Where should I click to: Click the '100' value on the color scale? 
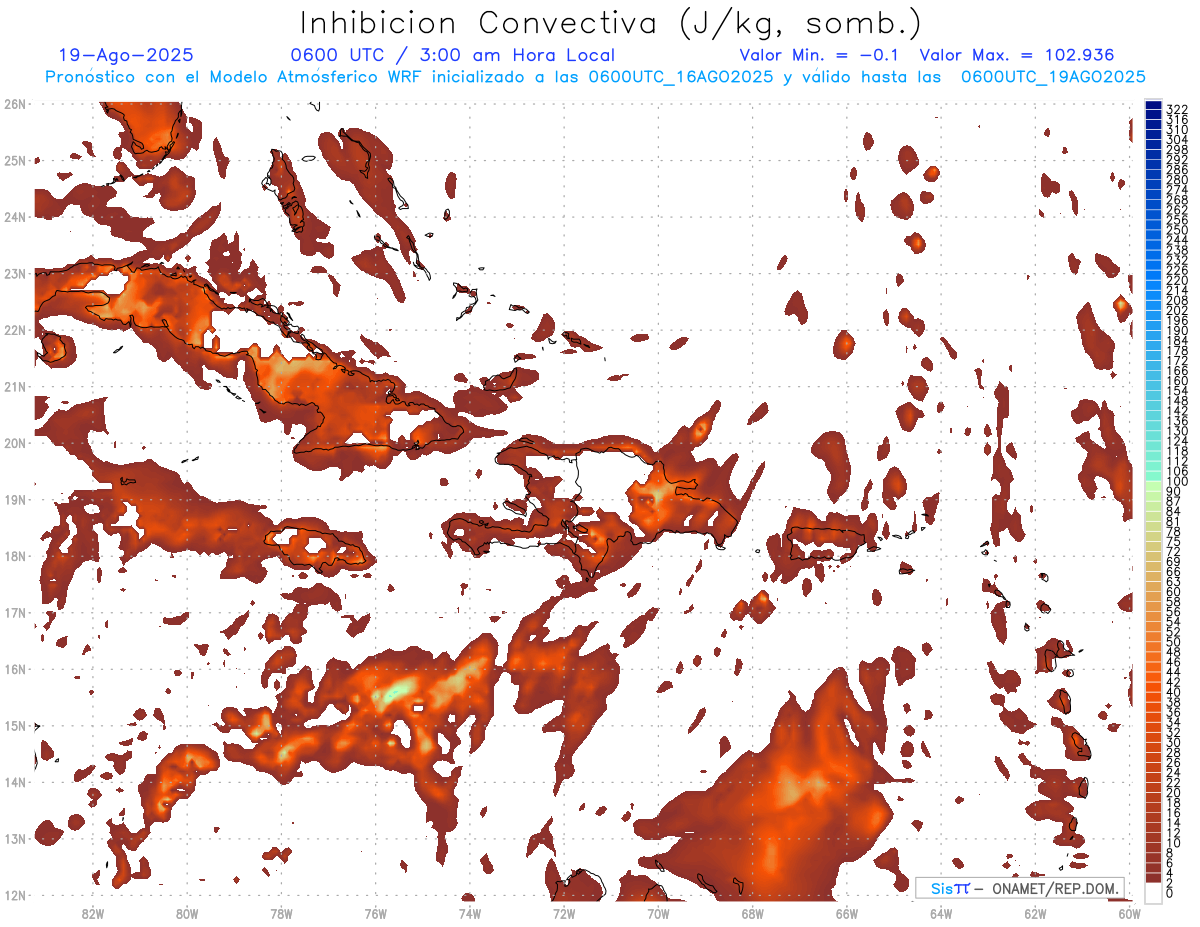pos(1177,482)
